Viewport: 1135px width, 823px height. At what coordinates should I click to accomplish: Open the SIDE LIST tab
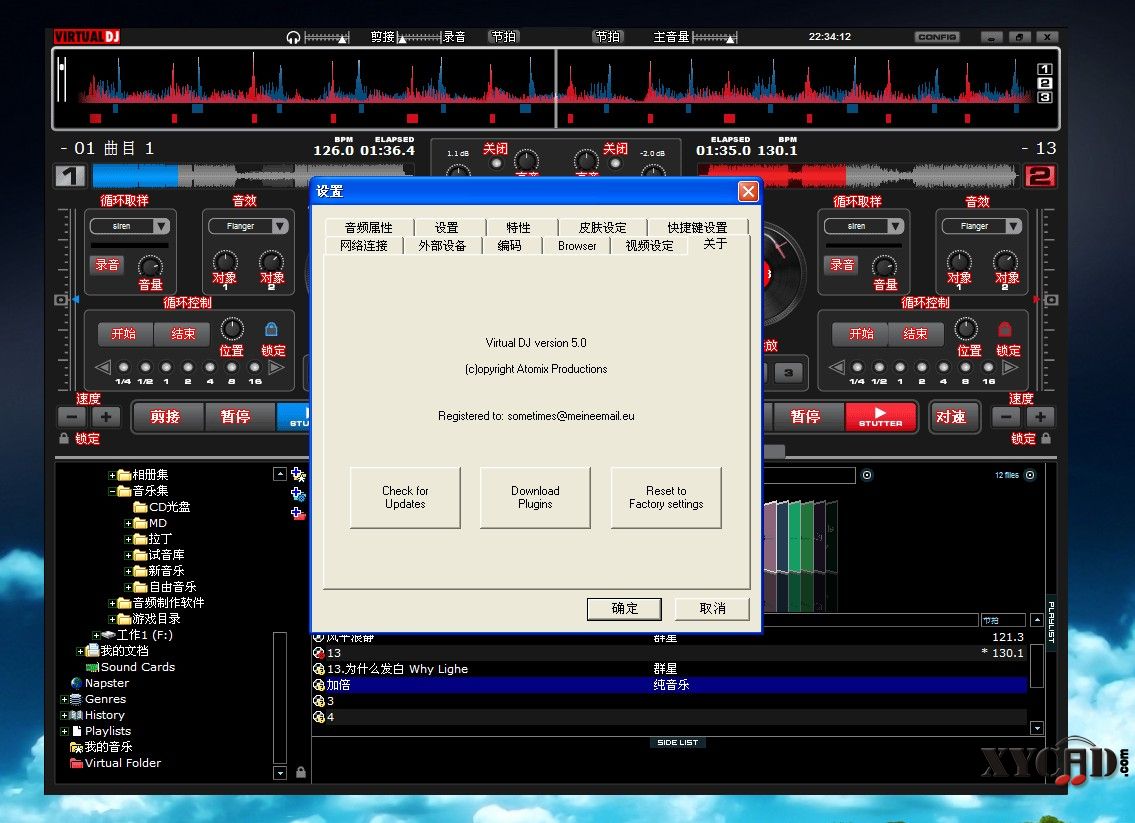(678, 743)
